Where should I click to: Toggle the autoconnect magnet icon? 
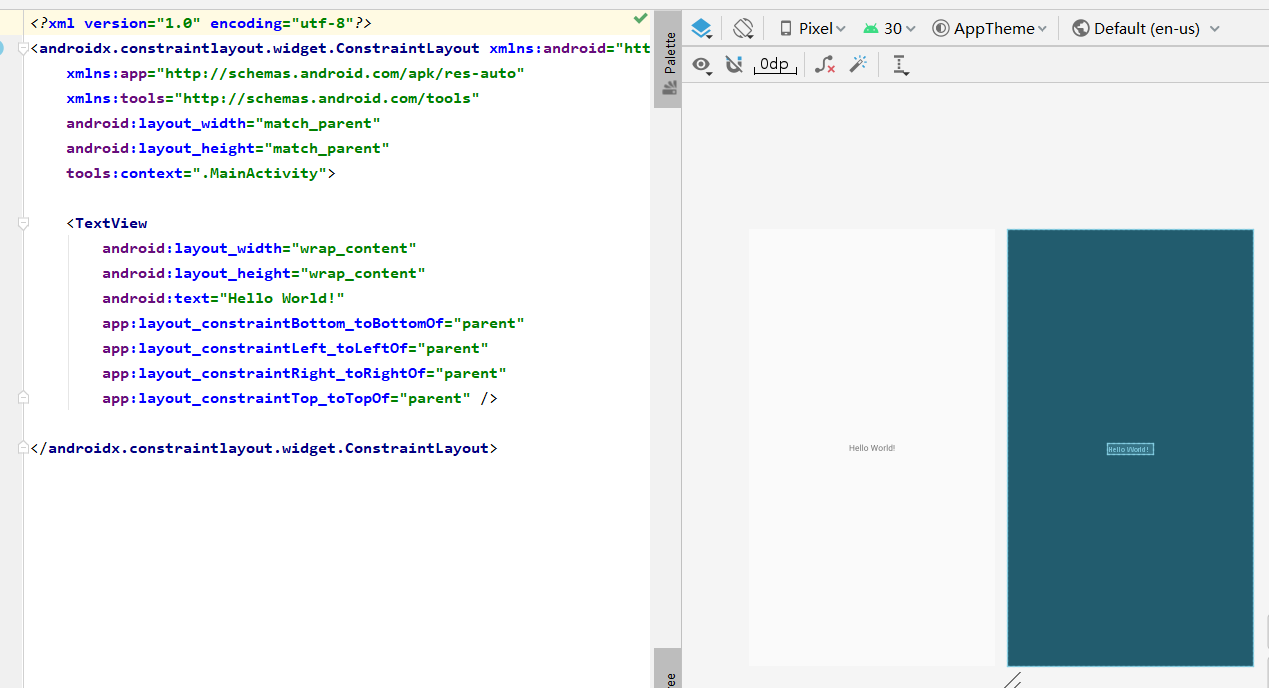click(x=734, y=65)
